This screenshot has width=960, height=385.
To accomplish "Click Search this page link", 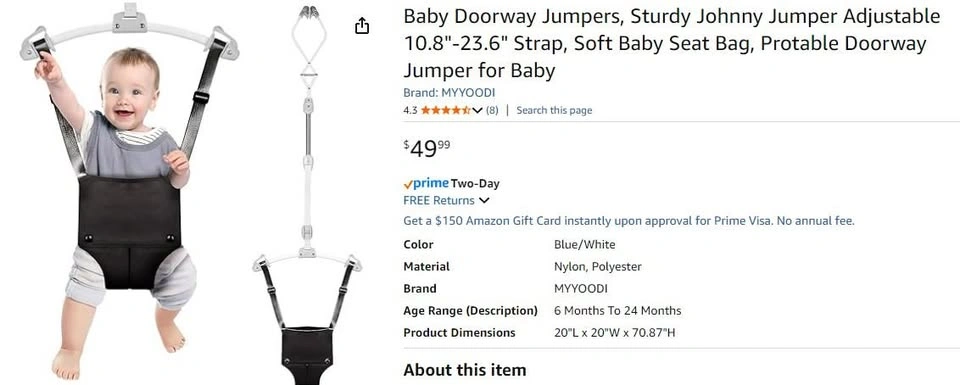I will pyautogui.click(x=554, y=110).
